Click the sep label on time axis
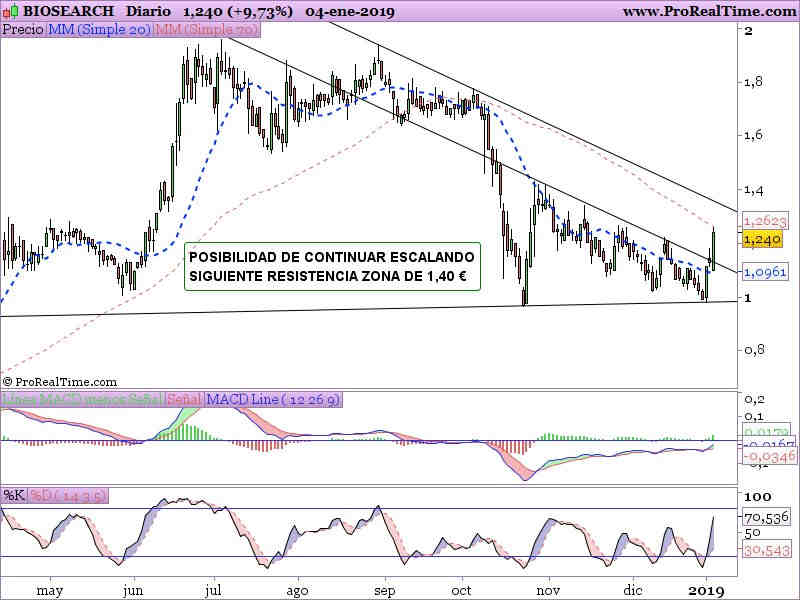Image resolution: width=800 pixels, height=600 pixels. pos(385,591)
